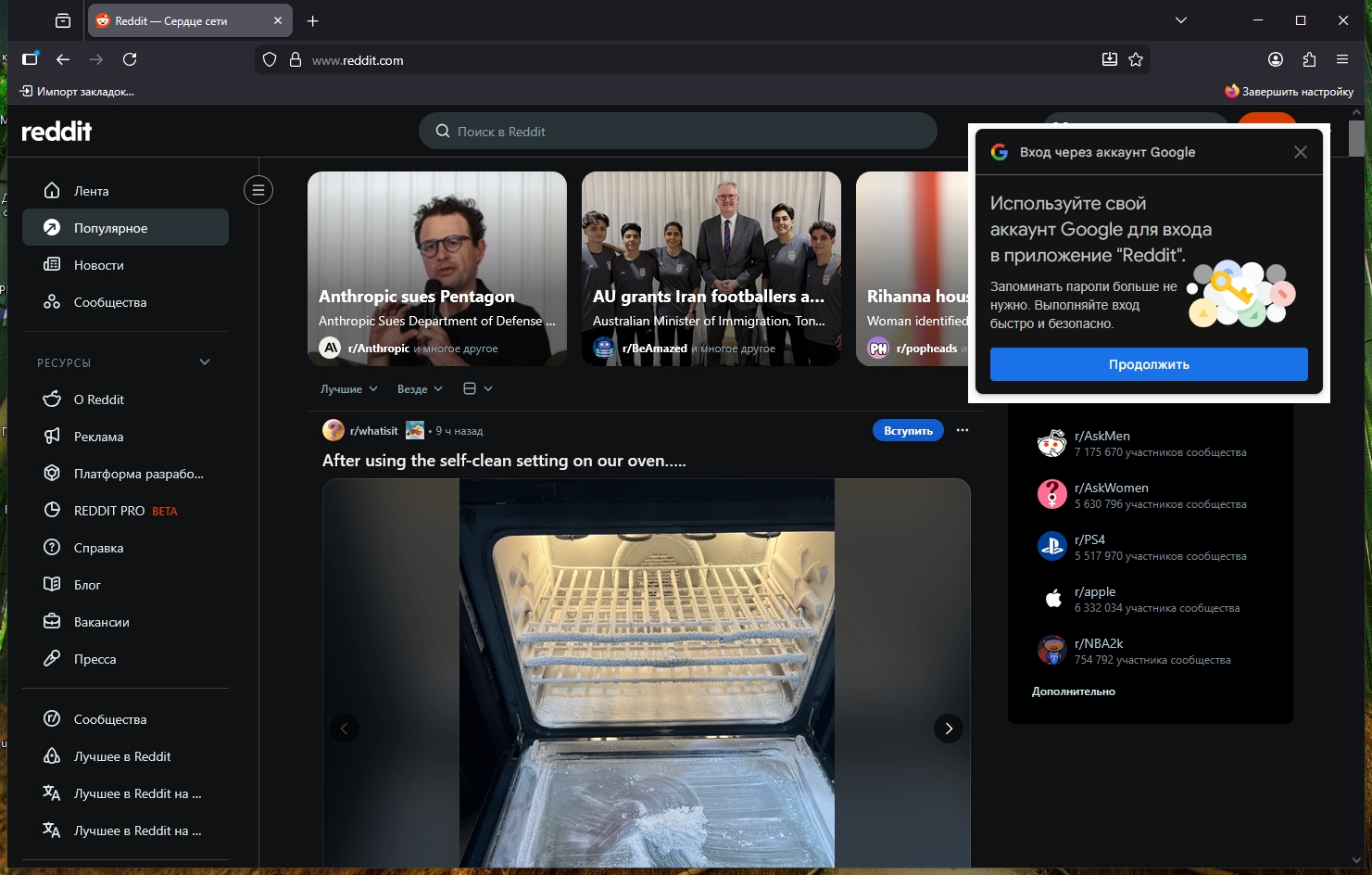This screenshot has height=875, width=1372.
Task: Click Продолжить in the Google sign-in popup
Action: [1149, 364]
